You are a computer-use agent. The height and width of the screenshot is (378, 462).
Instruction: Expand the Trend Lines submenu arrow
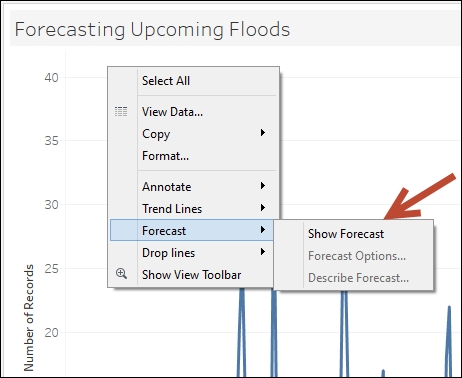263,208
